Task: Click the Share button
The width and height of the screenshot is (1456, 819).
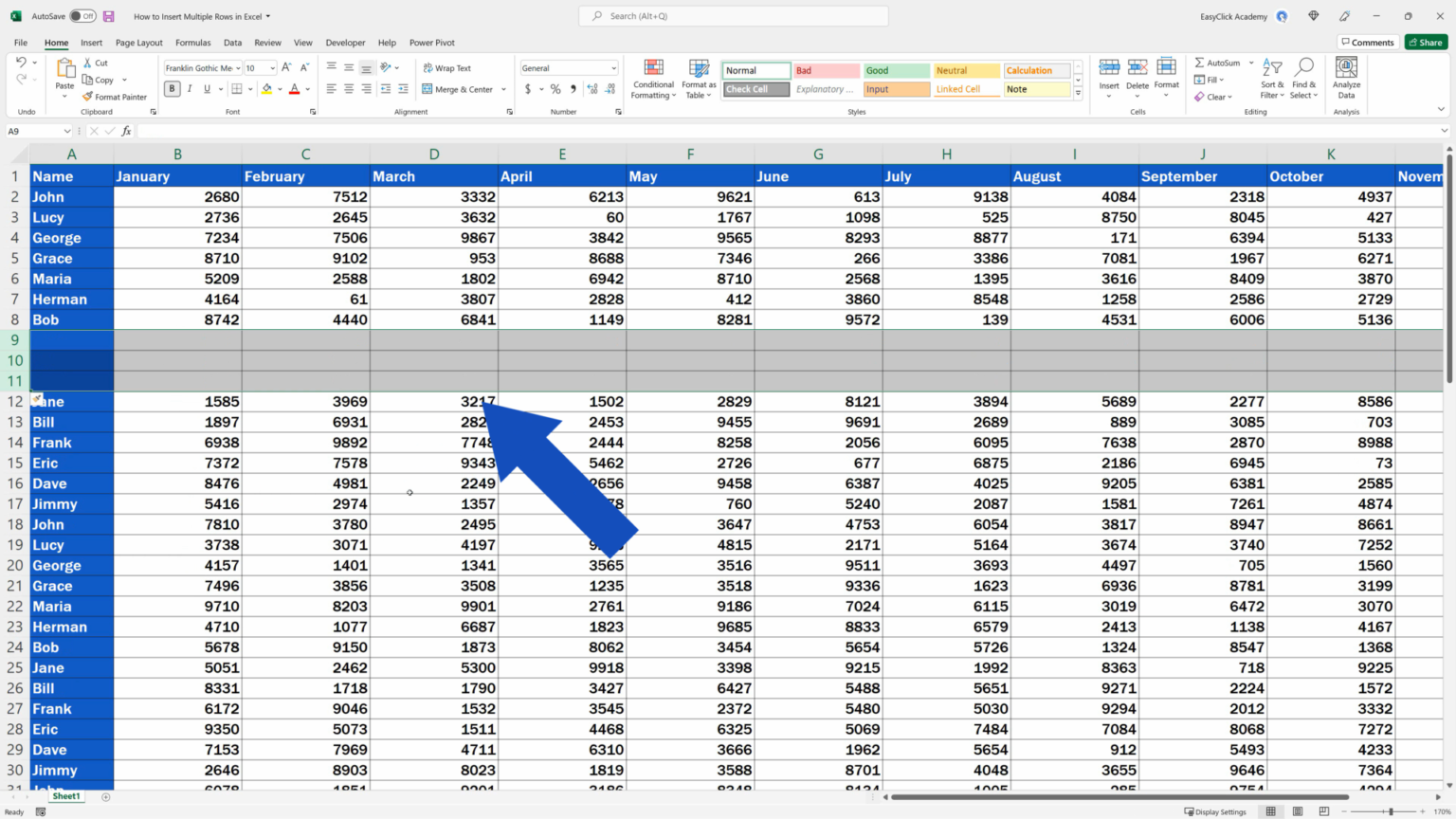Action: (x=1426, y=42)
